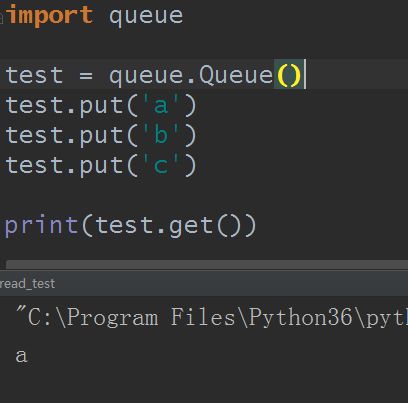Click the 'c' string literal in put
The image size is (408, 403).
pos(161,165)
